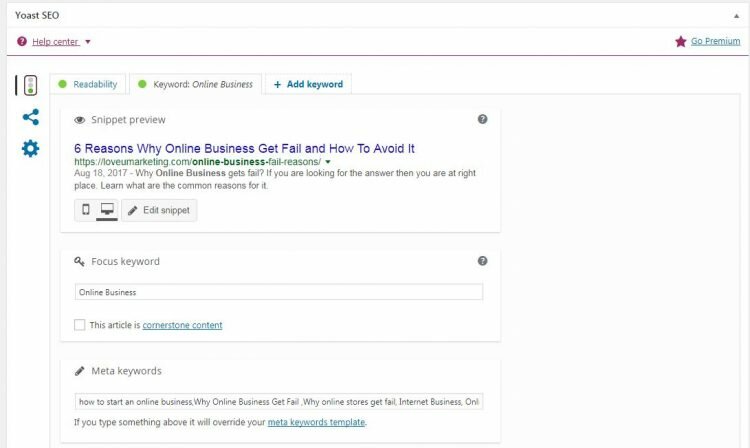
Task: Collapse the Yoast SEO panel
Action: tap(736, 16)
